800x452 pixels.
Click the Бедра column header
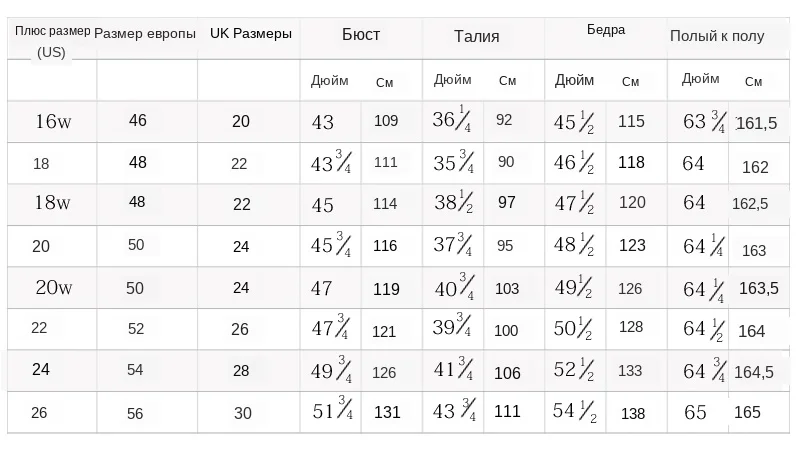(606, 30)
